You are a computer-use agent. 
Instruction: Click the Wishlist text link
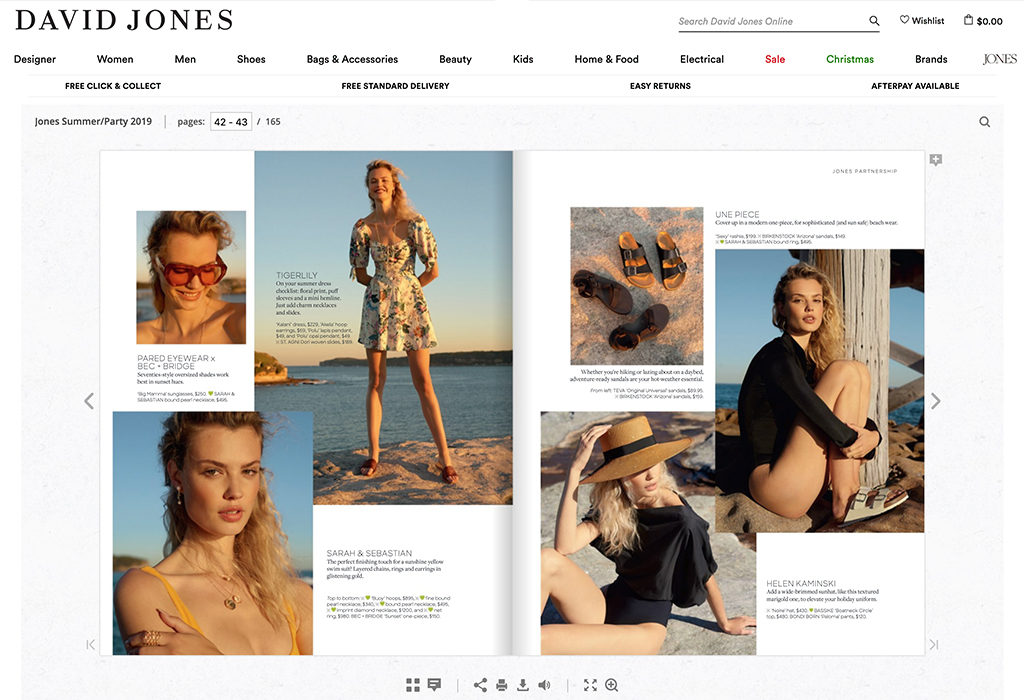coord(927,21)
